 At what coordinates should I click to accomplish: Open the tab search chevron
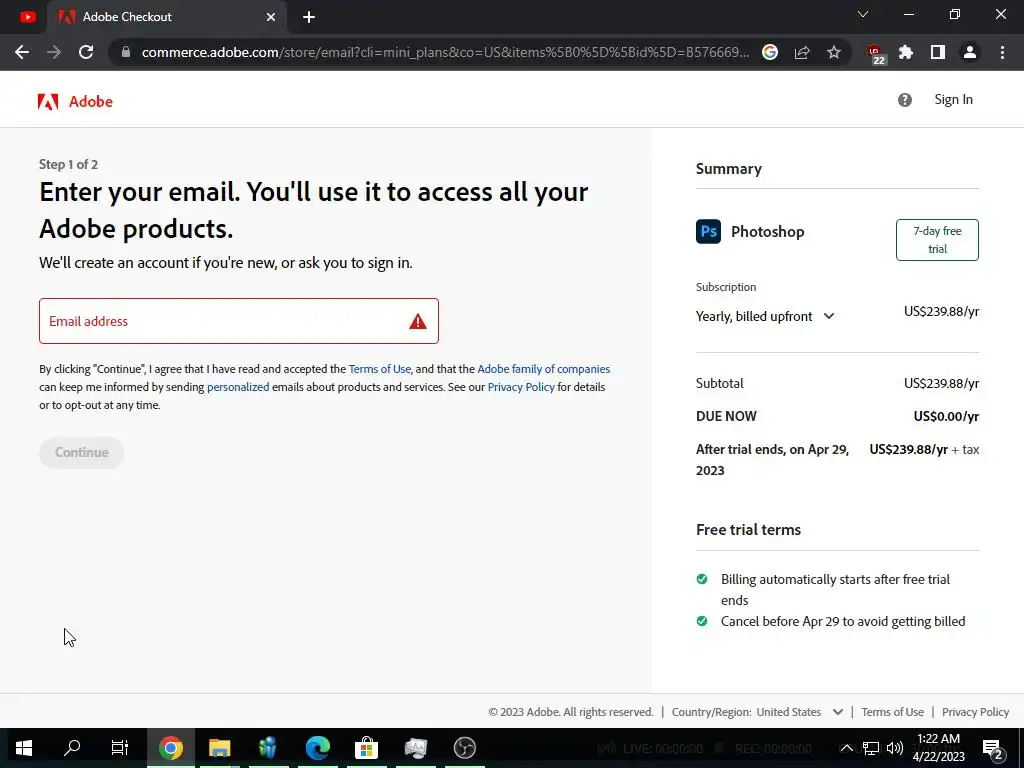pyautogui.click(x=863, y=14)
